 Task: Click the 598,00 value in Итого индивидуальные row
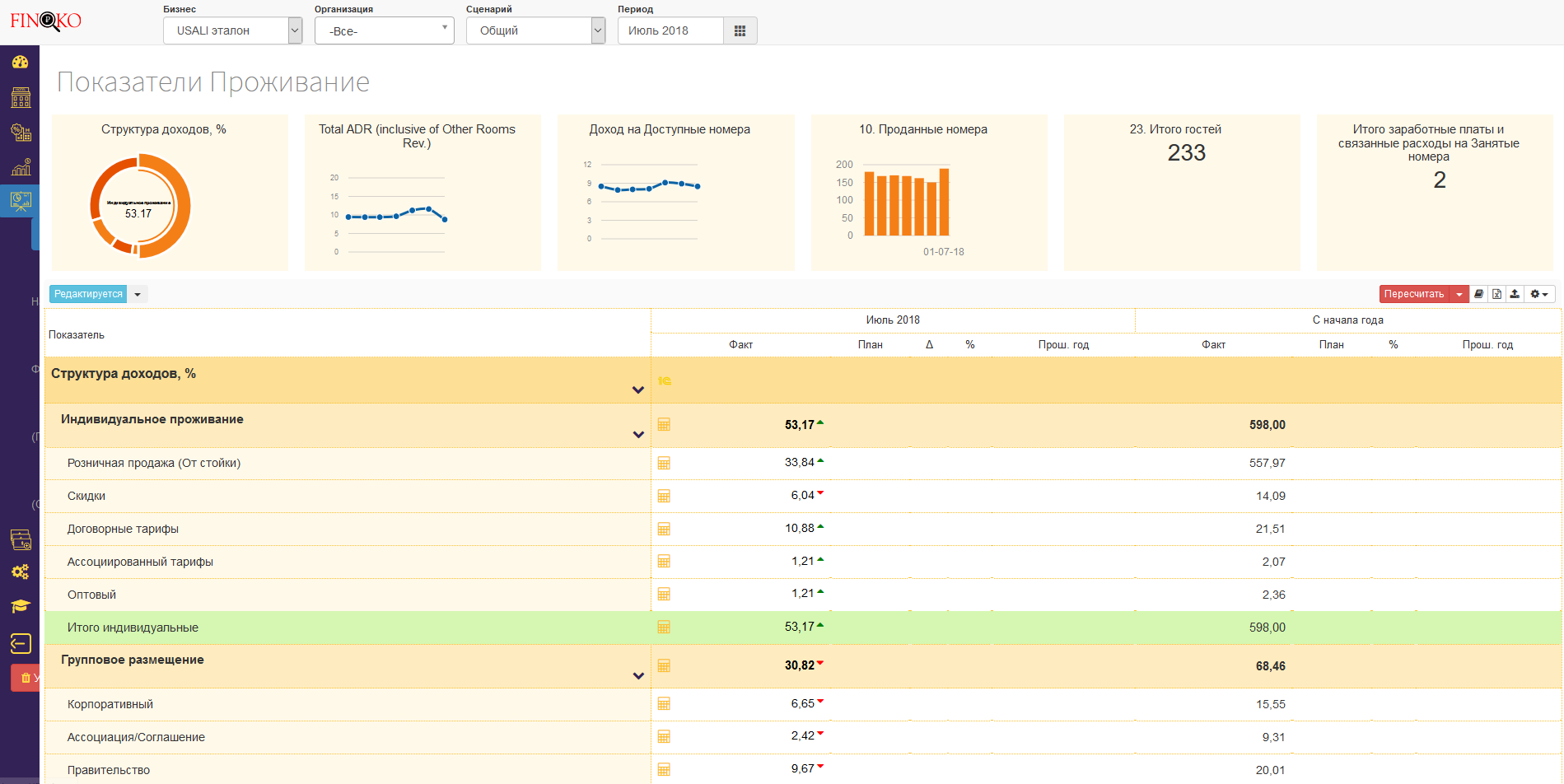1267,628
